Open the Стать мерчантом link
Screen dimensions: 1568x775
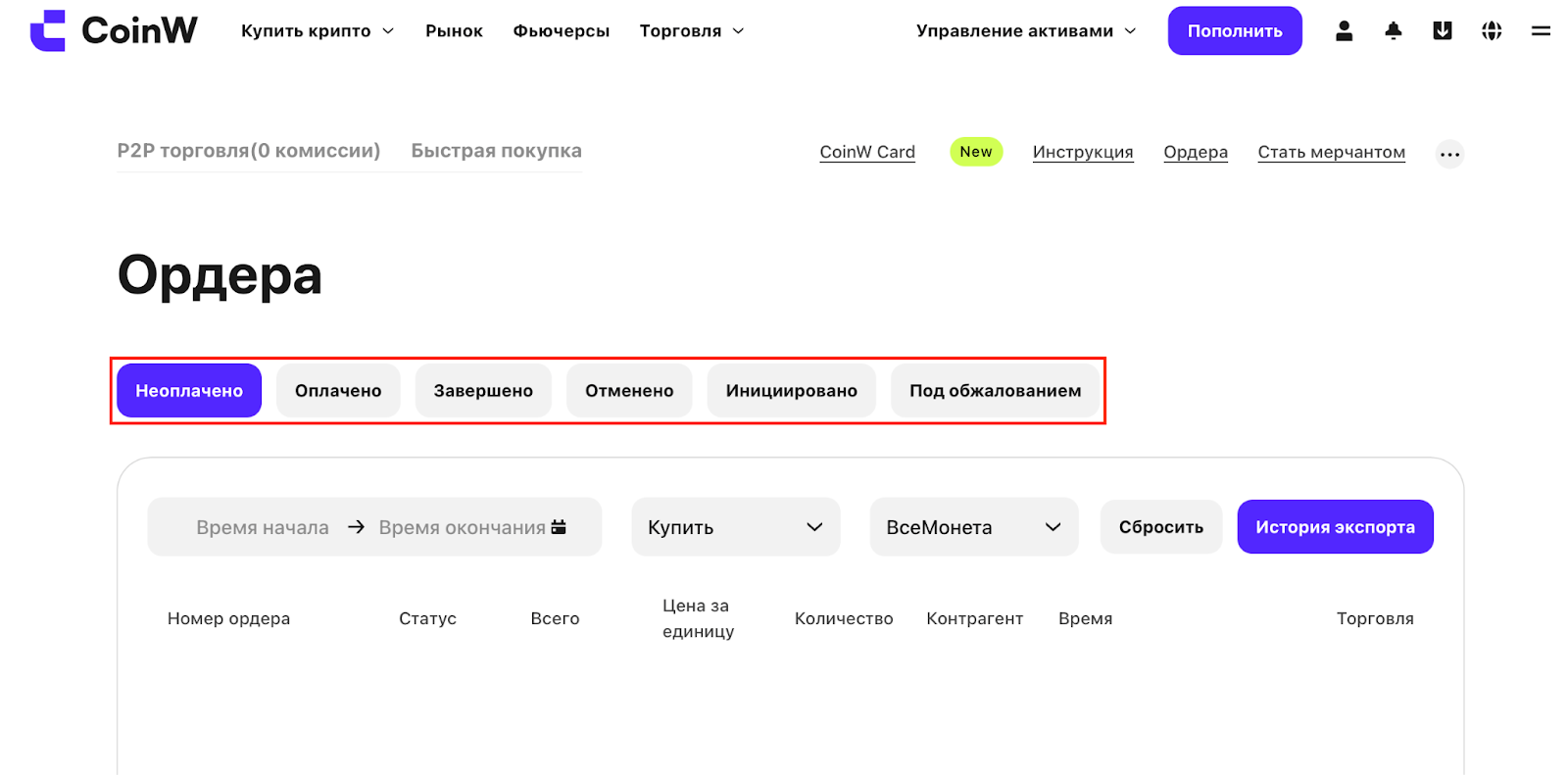point(1331,152)
